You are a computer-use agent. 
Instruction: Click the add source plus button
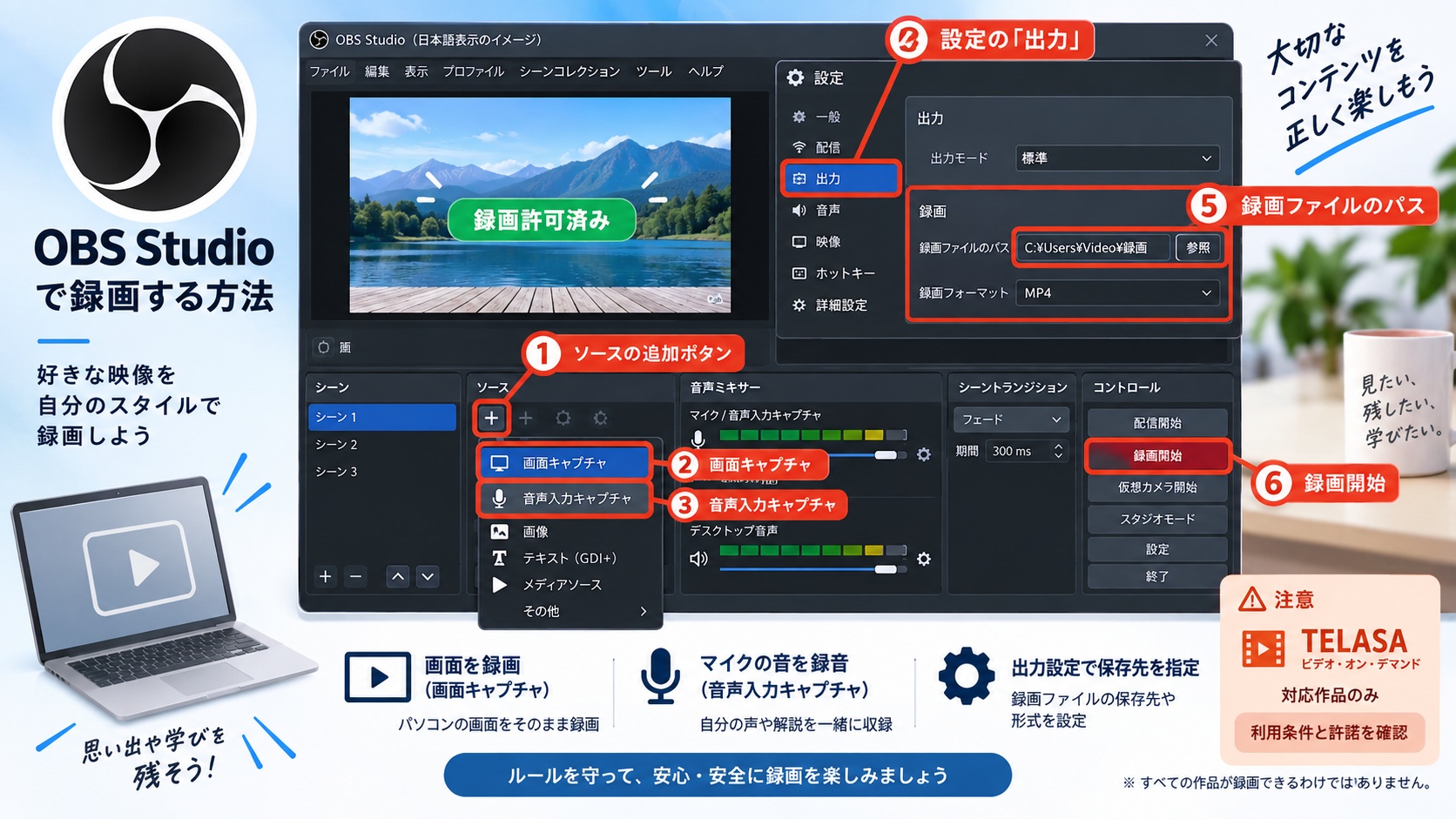click(491, 418)
